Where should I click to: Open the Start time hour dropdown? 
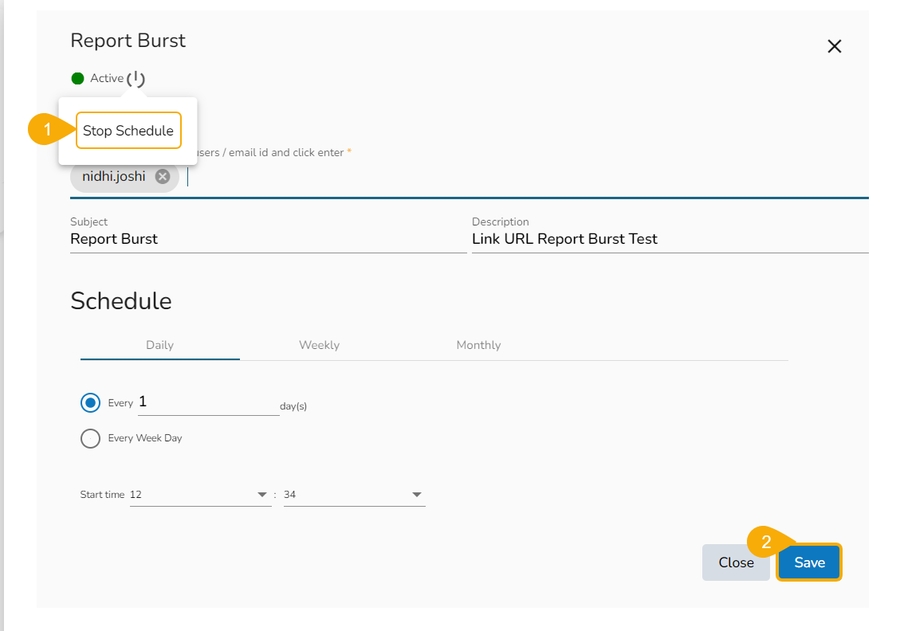(x=200, y=495)
